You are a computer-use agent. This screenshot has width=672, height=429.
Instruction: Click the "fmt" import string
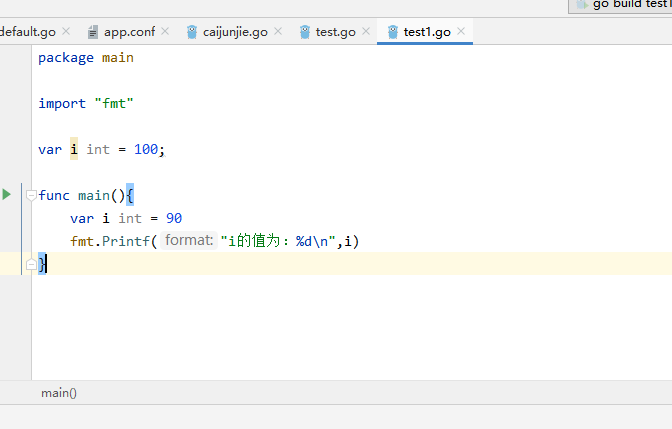(114, 104)
